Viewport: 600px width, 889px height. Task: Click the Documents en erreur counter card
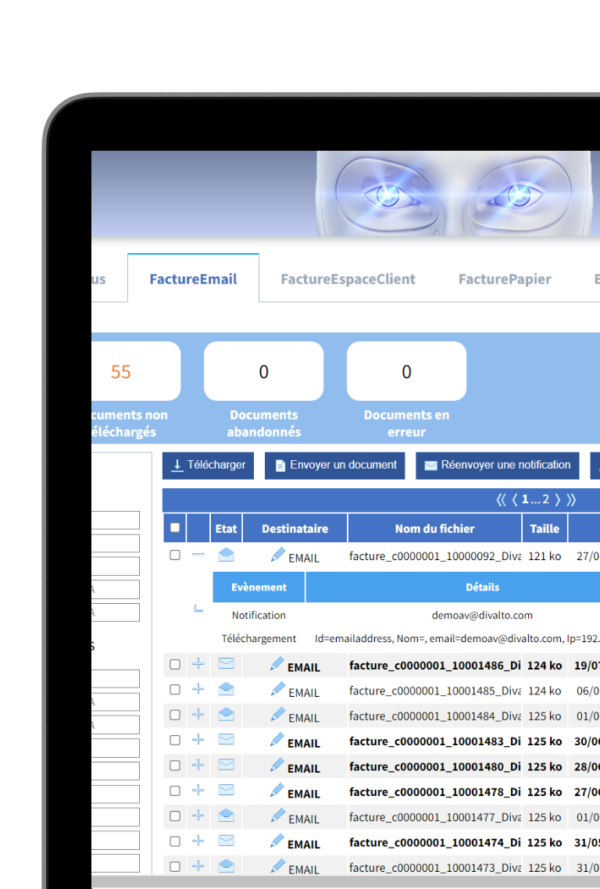407,371
